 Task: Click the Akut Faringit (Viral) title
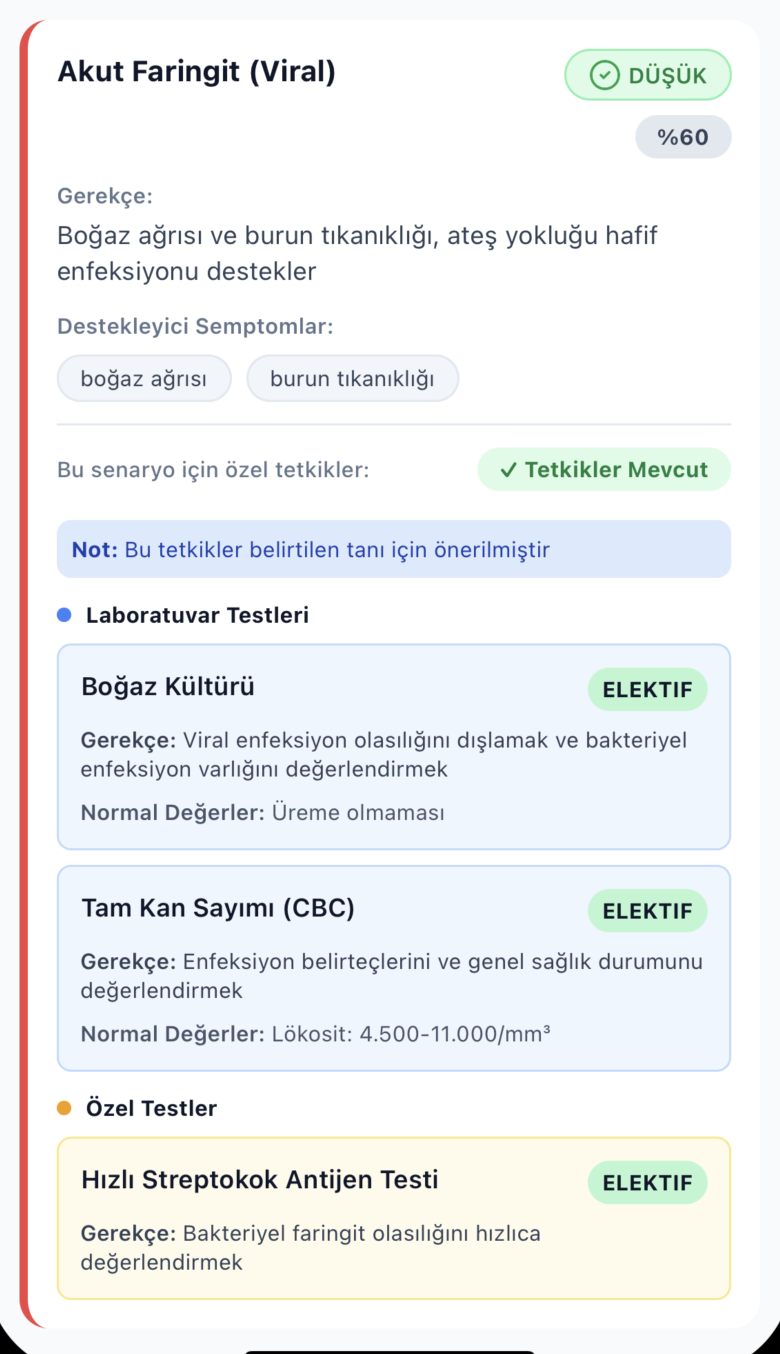(x=196, y=72)
